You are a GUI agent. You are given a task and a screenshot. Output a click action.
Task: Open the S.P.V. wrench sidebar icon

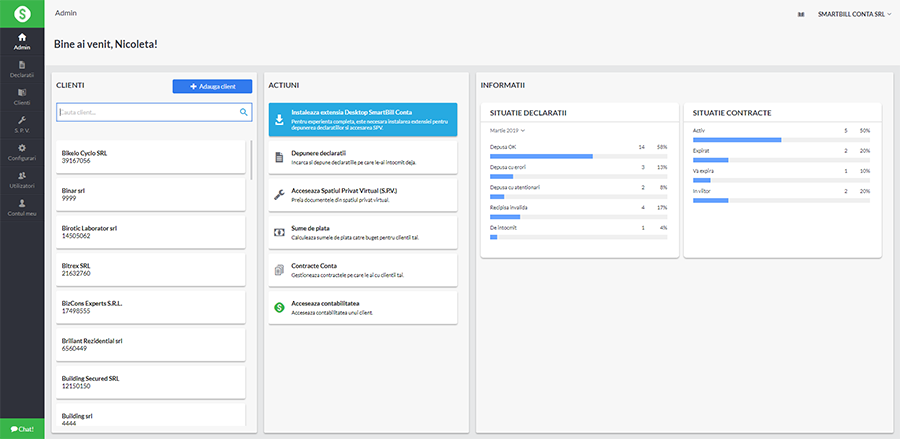tap(22, 124)
